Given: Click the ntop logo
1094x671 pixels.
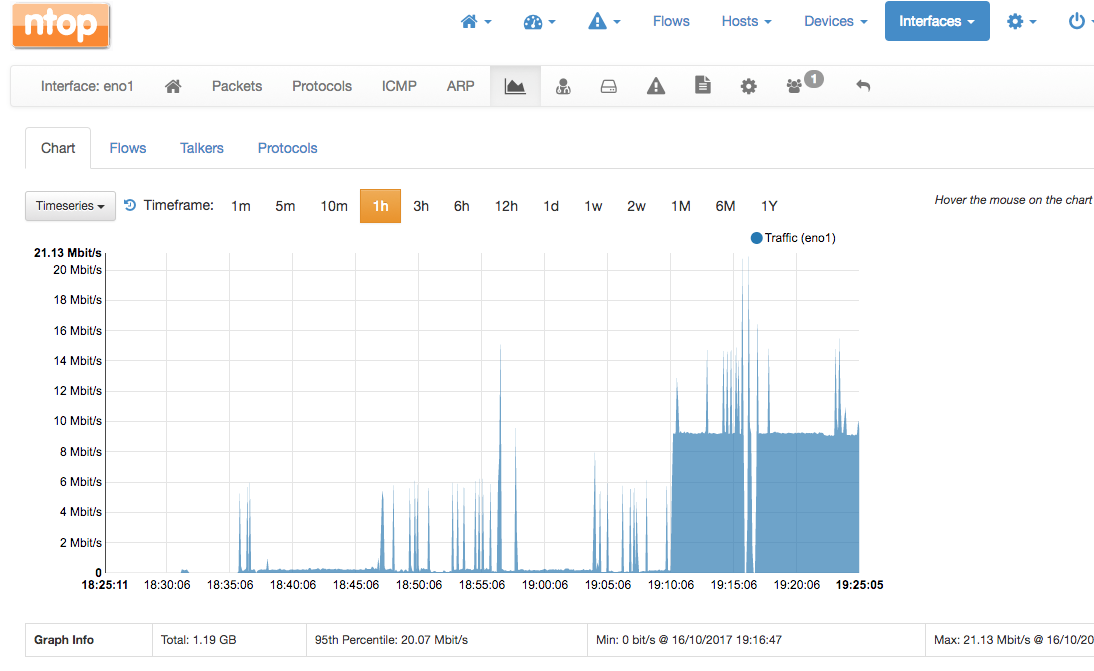Looking at the screenshot, I should click(x=60, y=27).
